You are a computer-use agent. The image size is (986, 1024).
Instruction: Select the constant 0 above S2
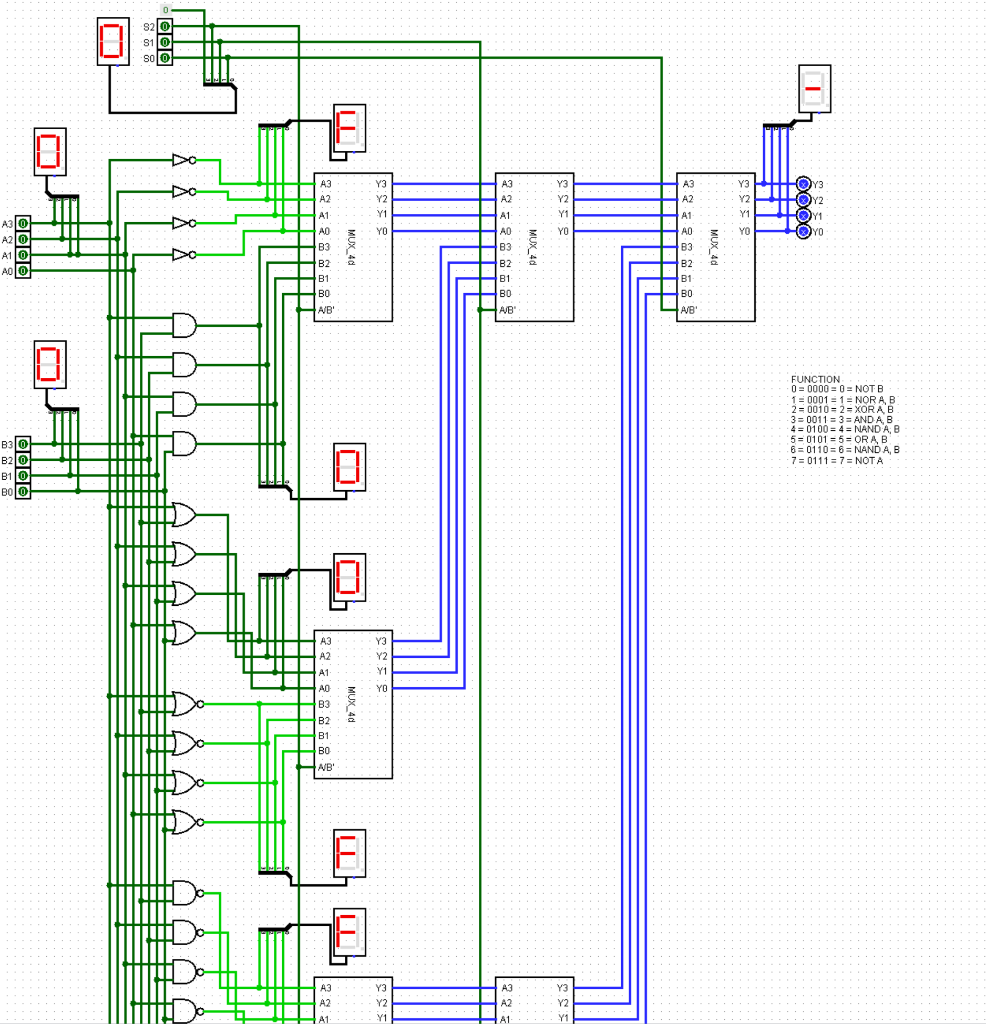(165, 10)
